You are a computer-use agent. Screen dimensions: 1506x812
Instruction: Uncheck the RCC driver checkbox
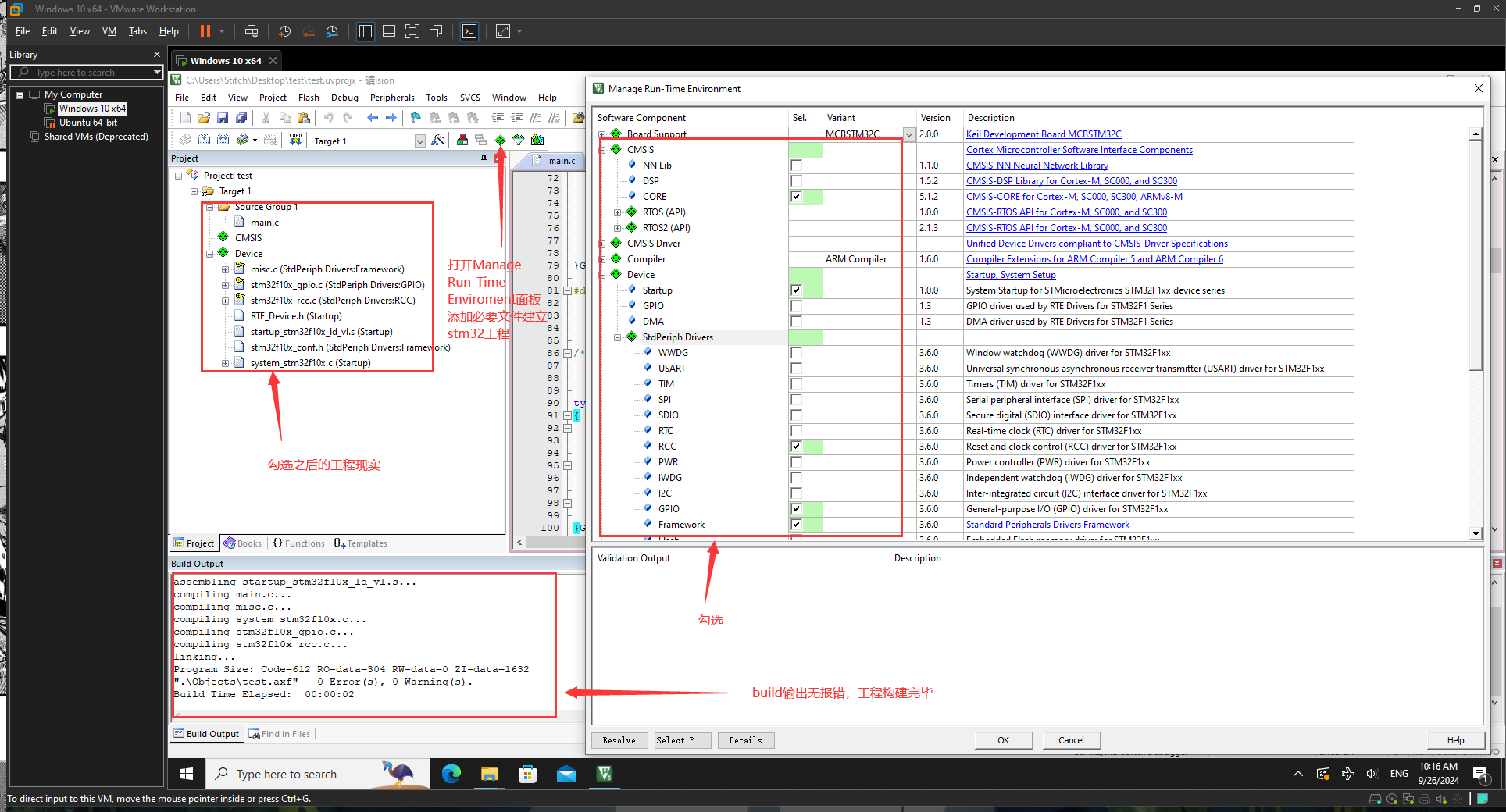point(796,447)
